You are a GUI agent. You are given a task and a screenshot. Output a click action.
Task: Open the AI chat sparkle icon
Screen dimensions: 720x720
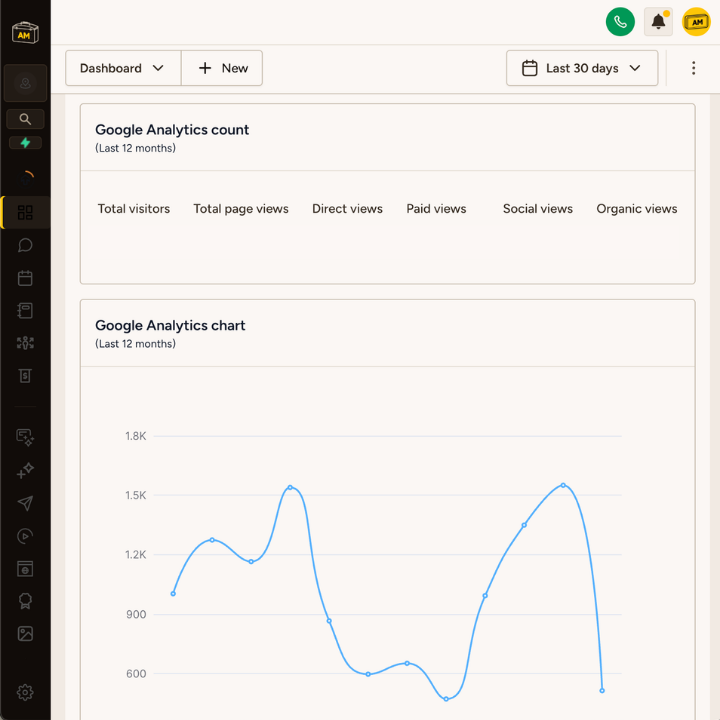tap(25, 437)
